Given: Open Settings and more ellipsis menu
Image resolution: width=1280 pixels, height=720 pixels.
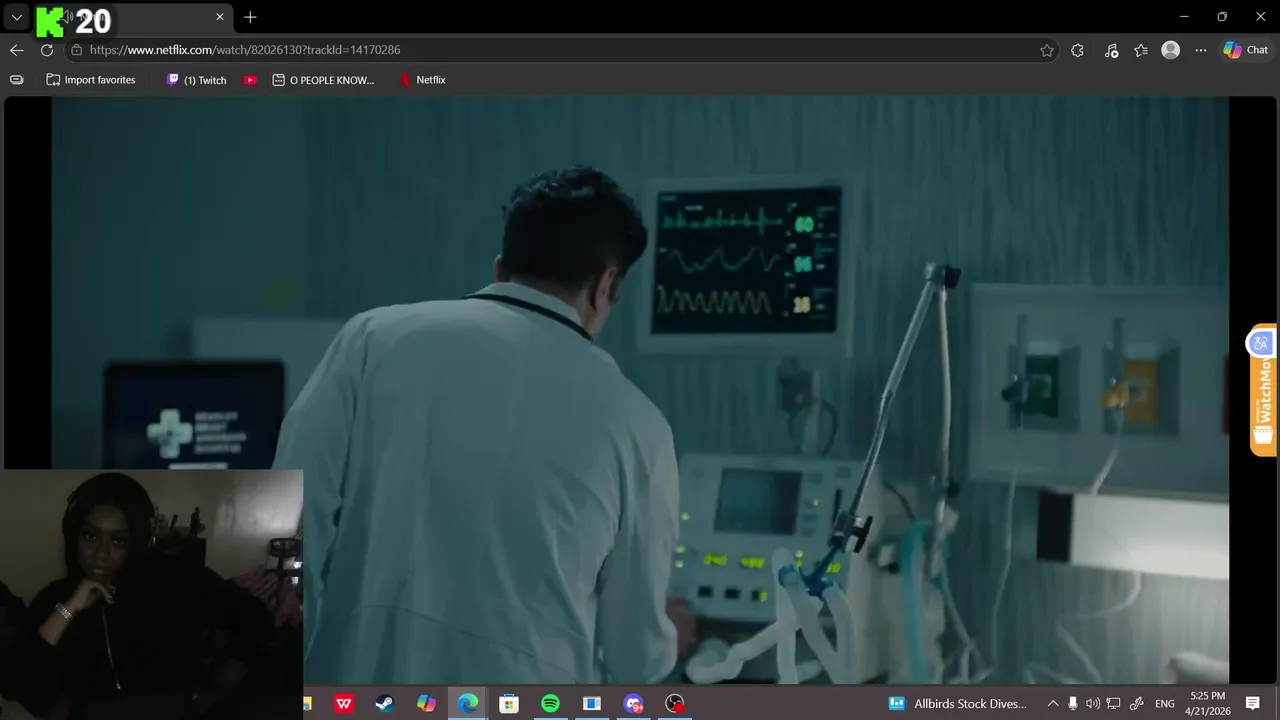Looking at the screenshot, I should tap(1201, 50).
